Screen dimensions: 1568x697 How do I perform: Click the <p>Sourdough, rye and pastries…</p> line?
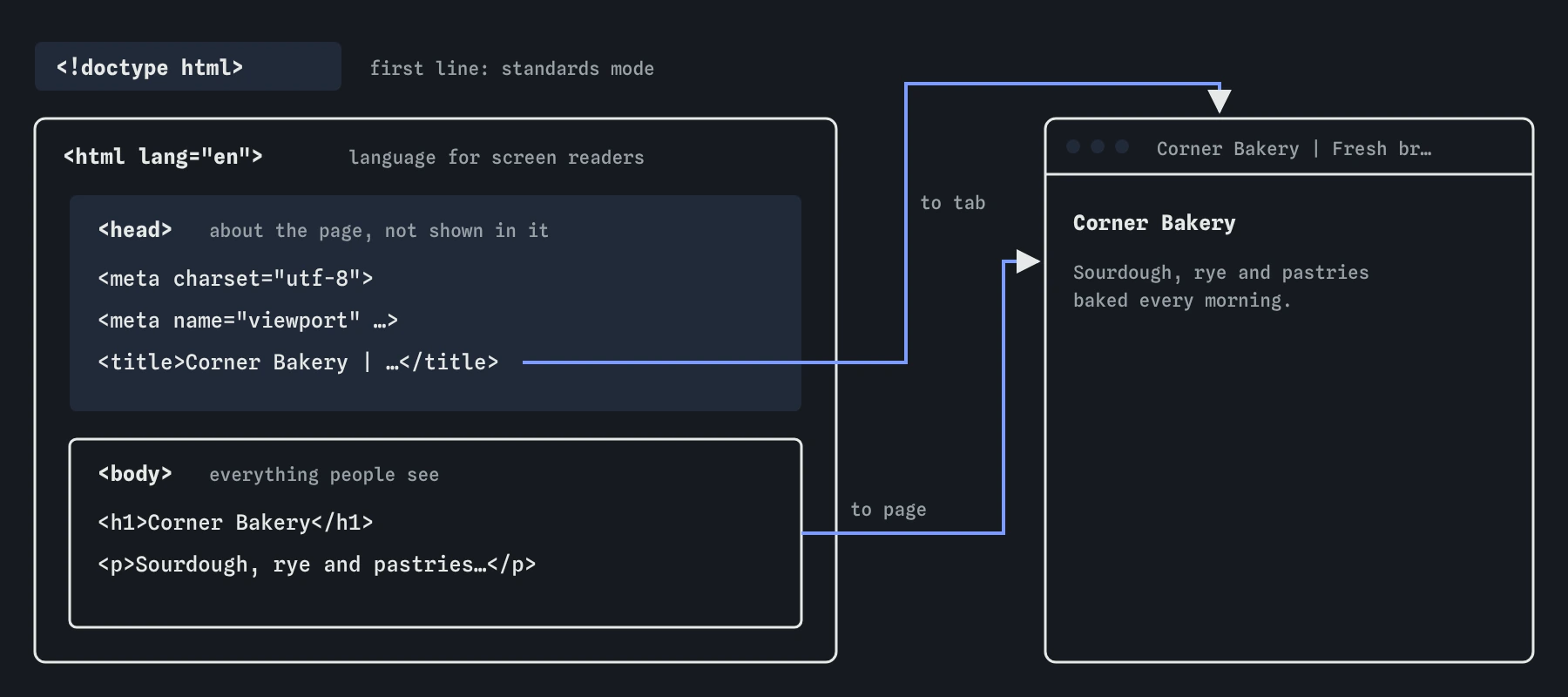317,565
